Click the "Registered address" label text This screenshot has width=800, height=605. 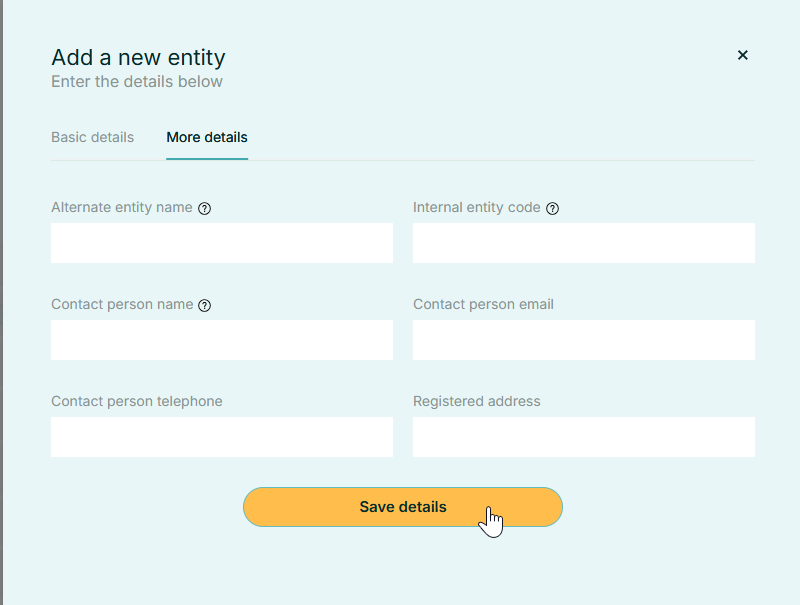point(476,402)
